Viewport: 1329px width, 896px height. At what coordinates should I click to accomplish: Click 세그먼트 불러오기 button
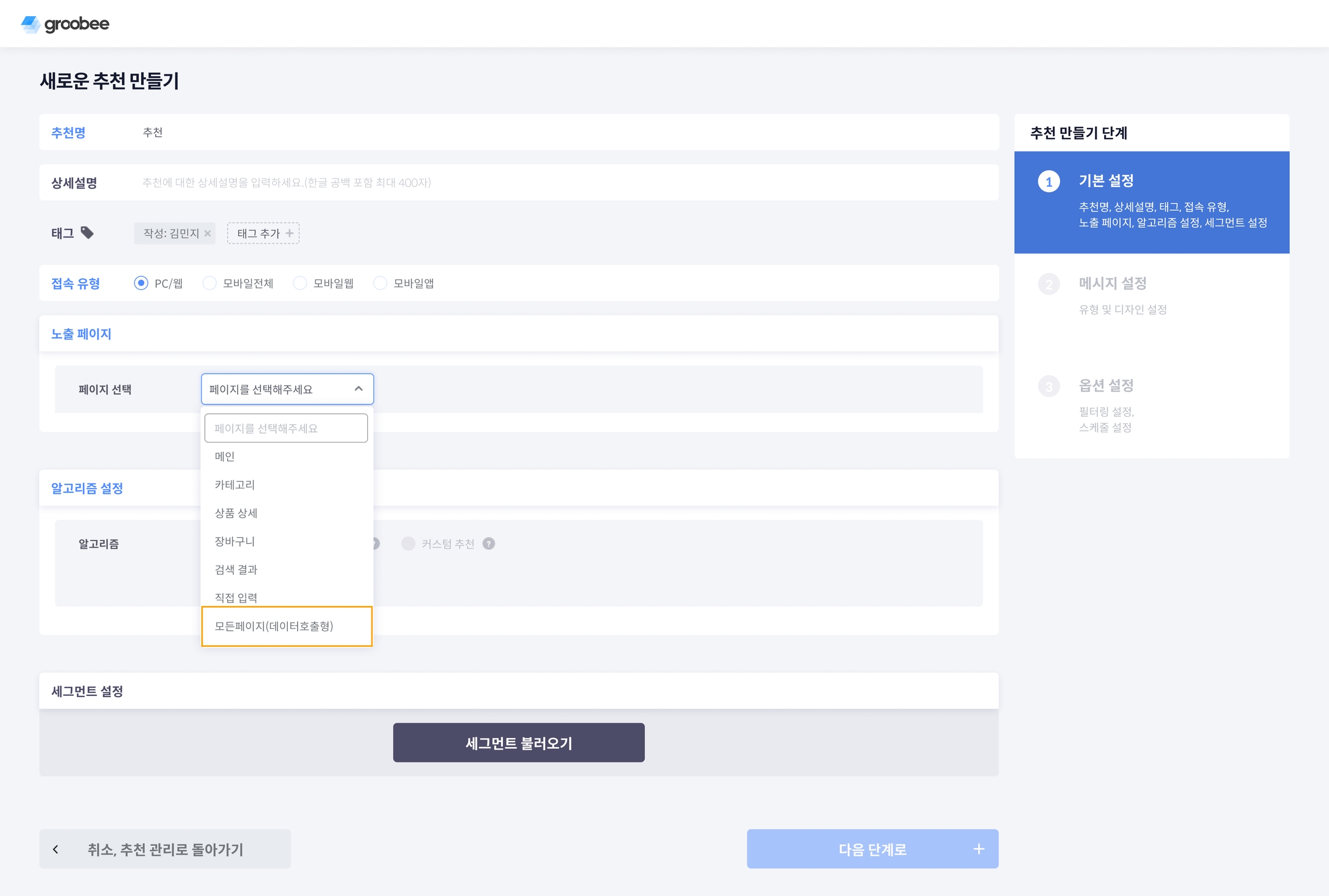[x=519, y=743]
